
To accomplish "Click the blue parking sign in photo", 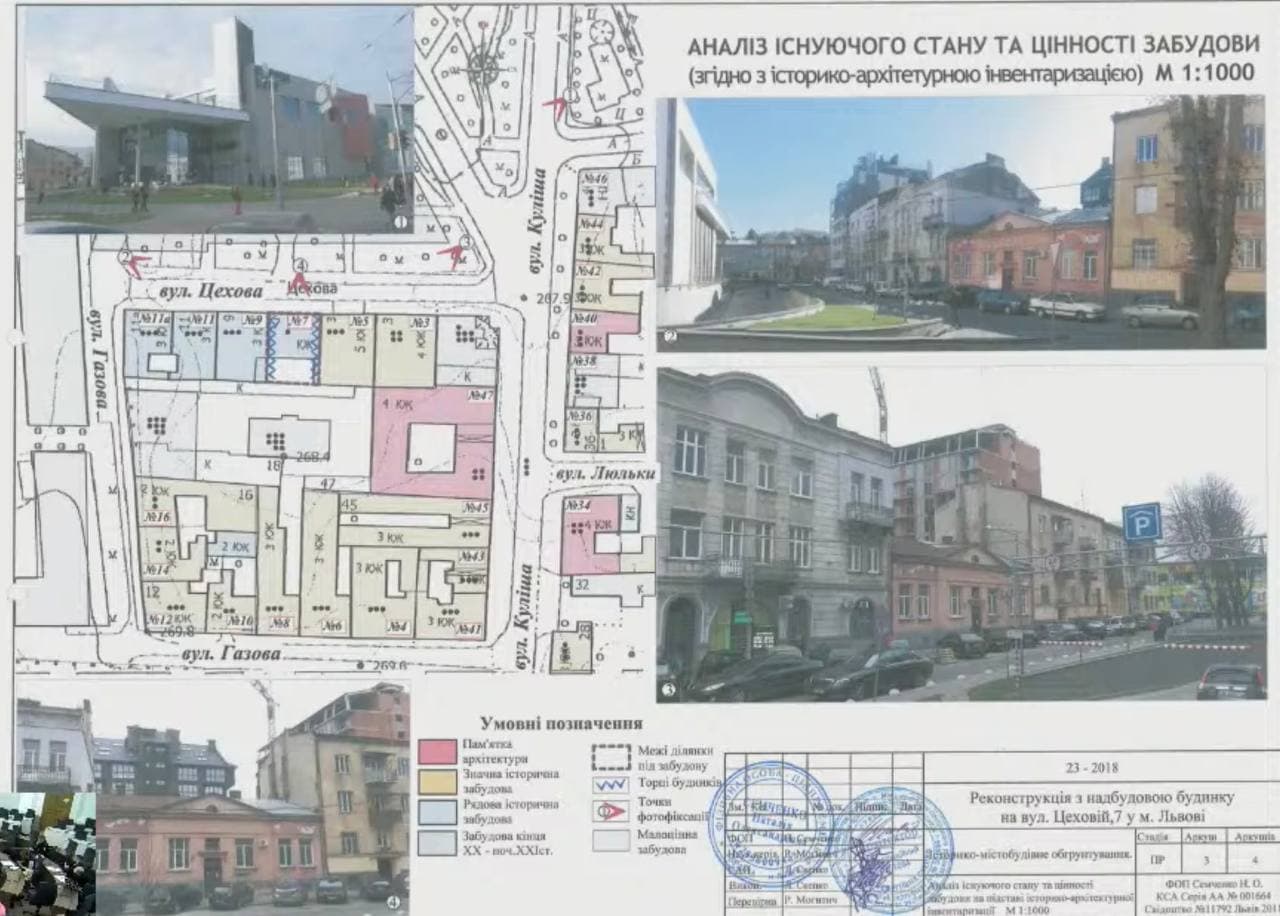I will [x=1141, y=522].
